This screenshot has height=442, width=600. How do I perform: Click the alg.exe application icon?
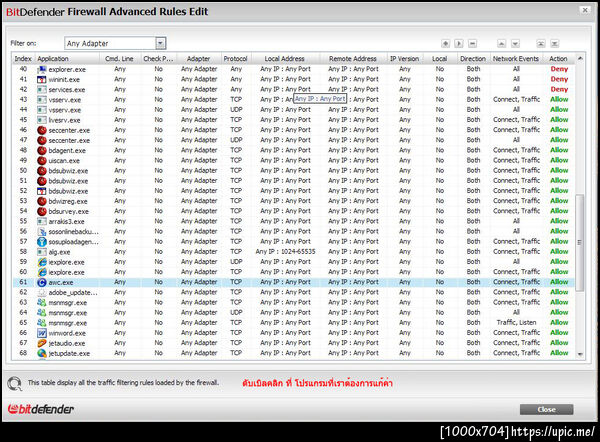[x=42, y=252]
